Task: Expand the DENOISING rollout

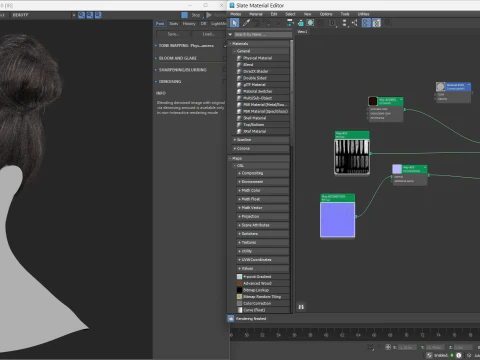Action: click(x=156, y=81)
